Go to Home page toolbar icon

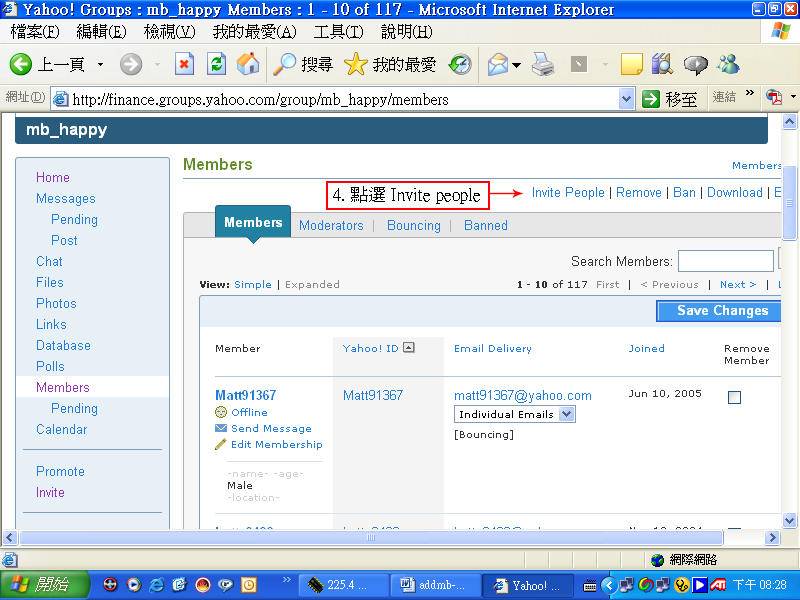(247, 65)
